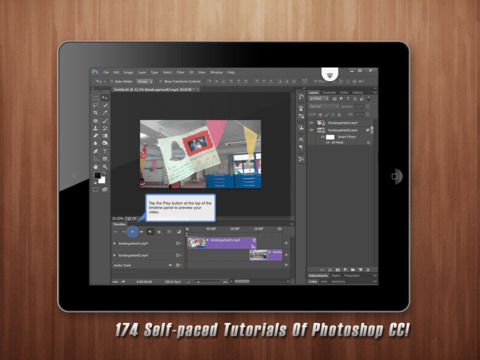480x360 pixels.
Task: Select the Lasso tool
Action: click(96, 105)
